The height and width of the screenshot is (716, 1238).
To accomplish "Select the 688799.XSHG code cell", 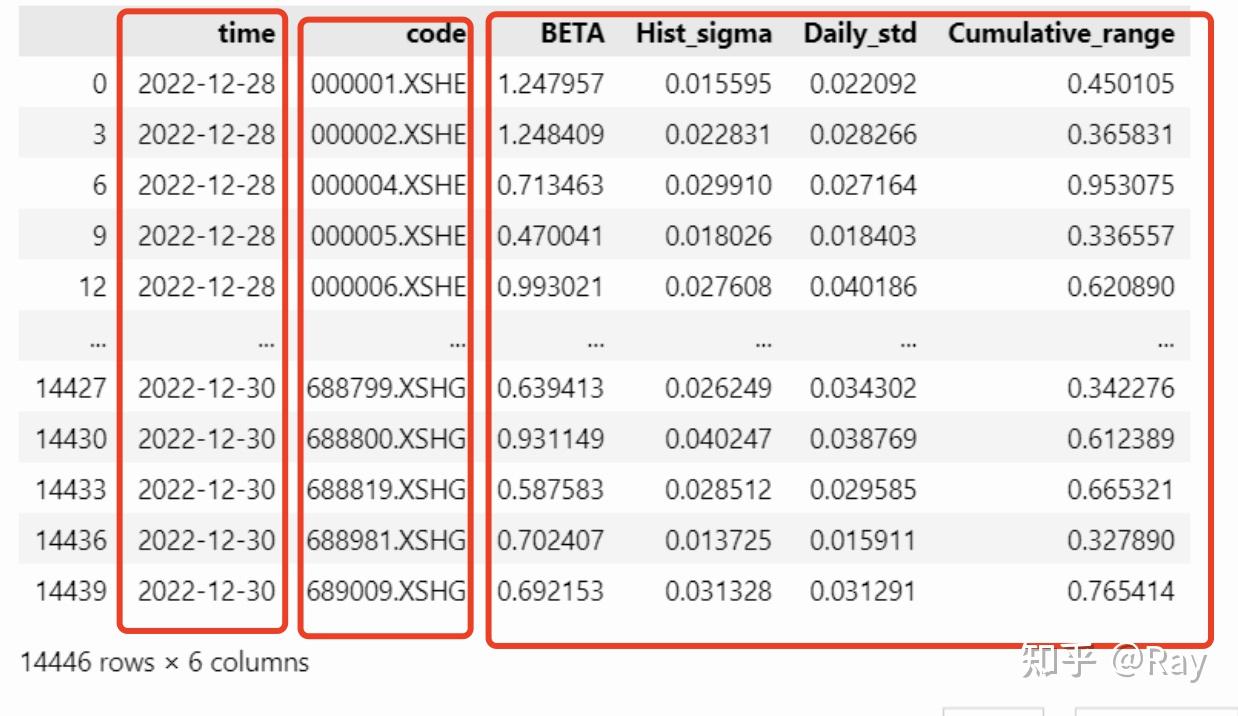I will [386, 388].
